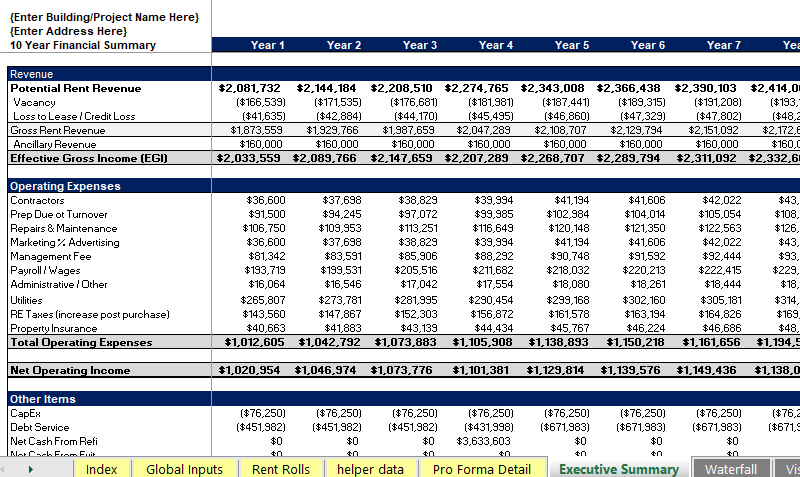
Task: Select the Potential Rent Revenue label
Action: (76, 88)
